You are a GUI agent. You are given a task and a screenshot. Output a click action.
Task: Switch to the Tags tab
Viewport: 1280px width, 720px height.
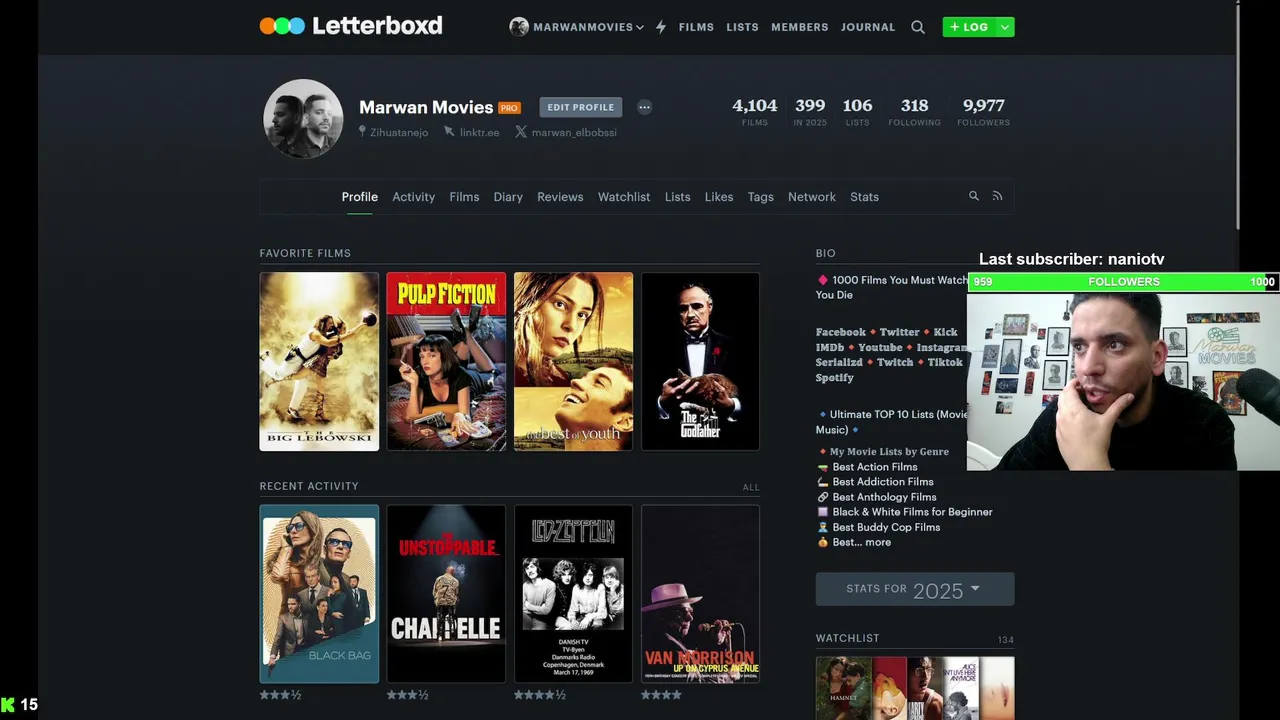pos(761,197)
